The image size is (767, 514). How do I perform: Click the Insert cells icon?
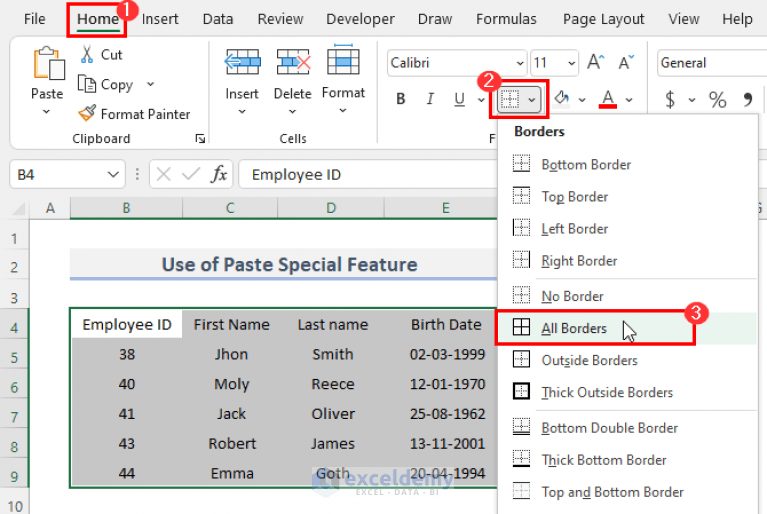coord(242,62)
